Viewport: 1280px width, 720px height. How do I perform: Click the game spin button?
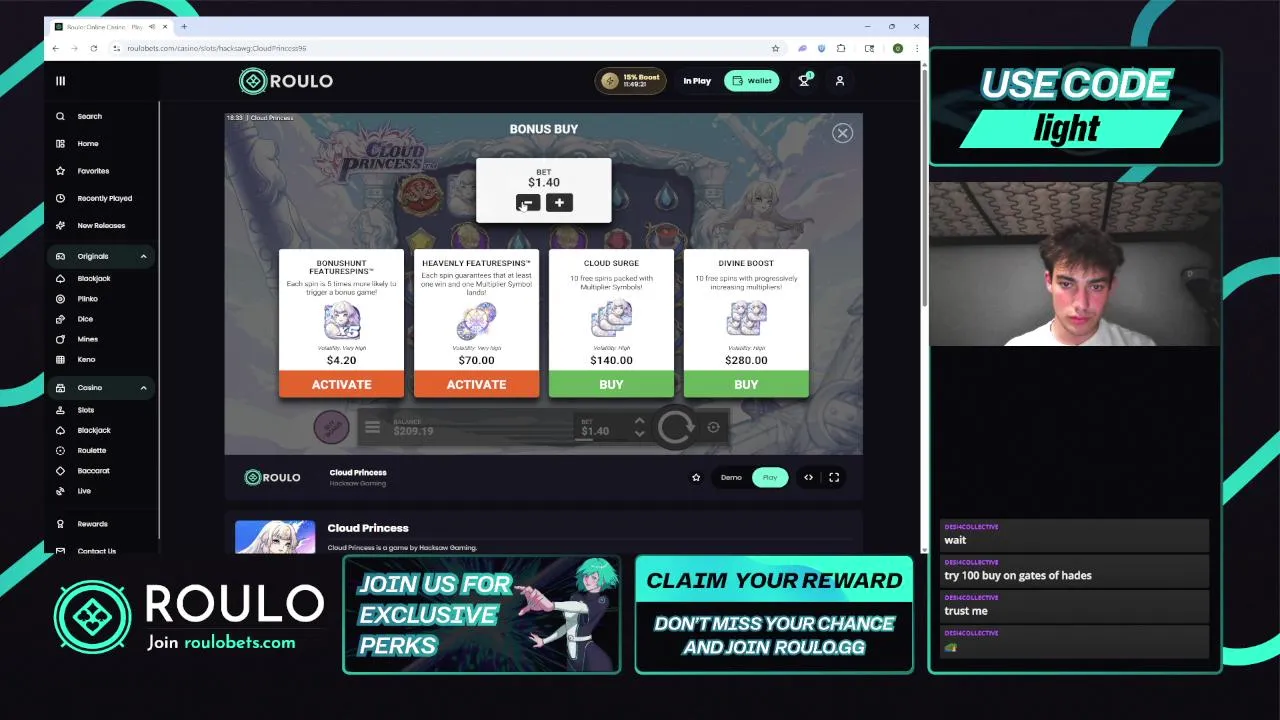click(676, 427)
